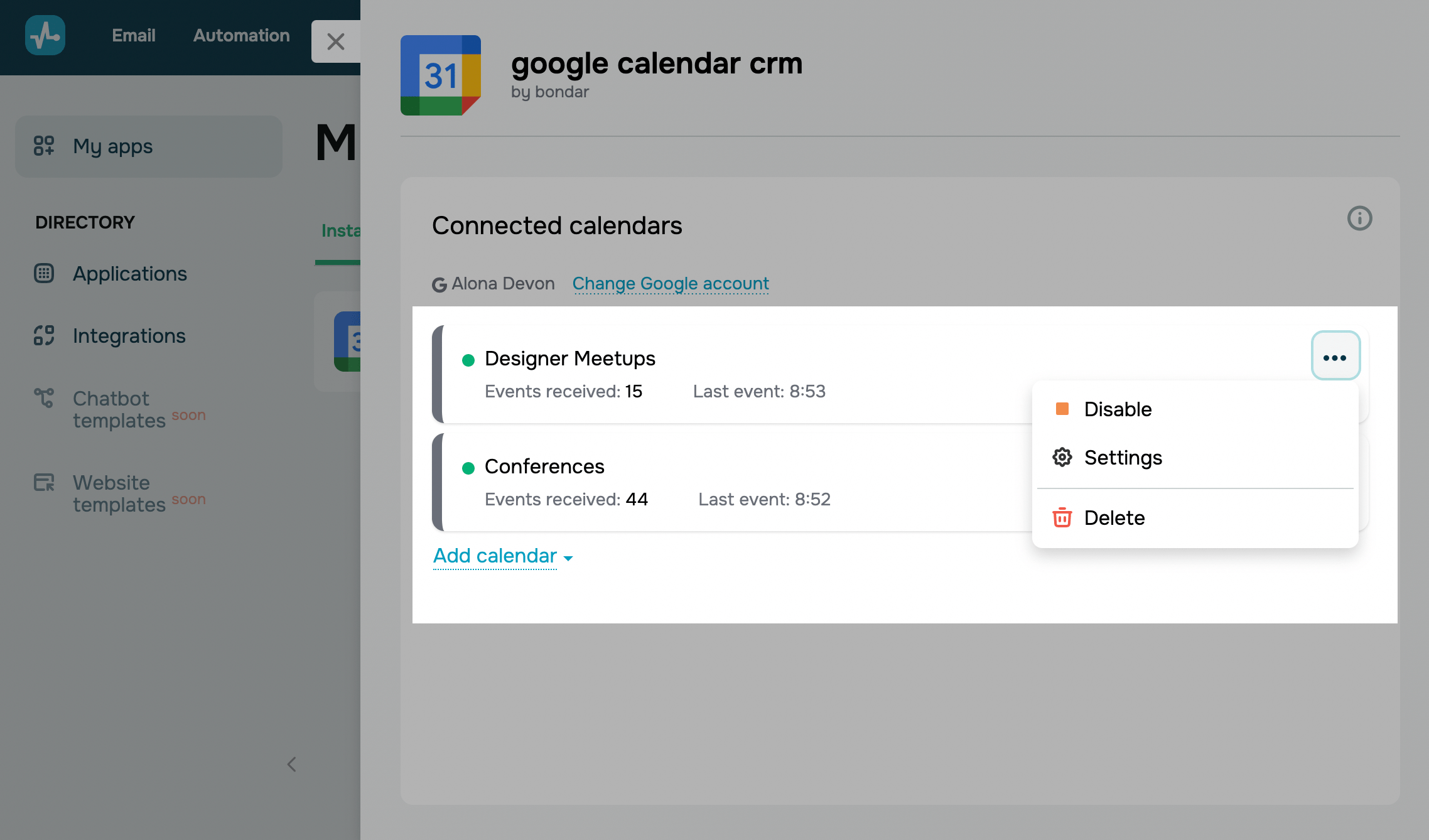The width and height of the screenshot is (1429, 840).
Task: Click the Chatbot templates icon
Action: pos(44,397)
